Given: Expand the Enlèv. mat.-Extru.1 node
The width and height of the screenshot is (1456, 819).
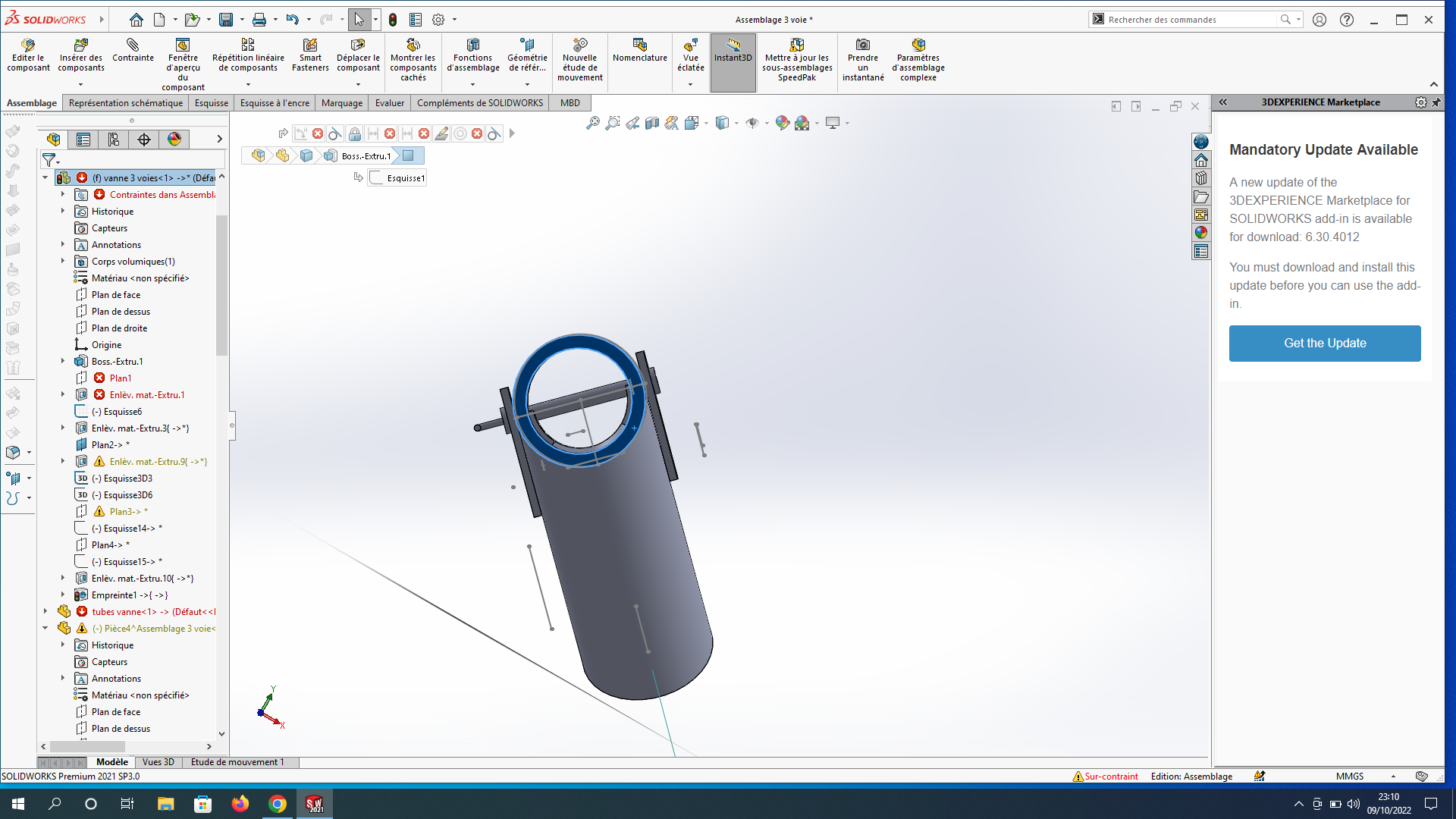Looking at the screenshot, I should click(63, 395).
